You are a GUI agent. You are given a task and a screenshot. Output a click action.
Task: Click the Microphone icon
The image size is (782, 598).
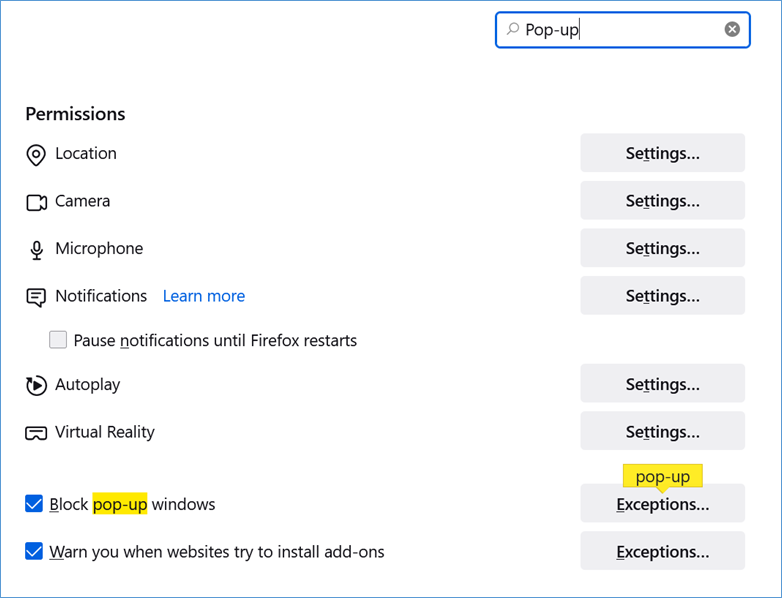(x=36, y=250)
